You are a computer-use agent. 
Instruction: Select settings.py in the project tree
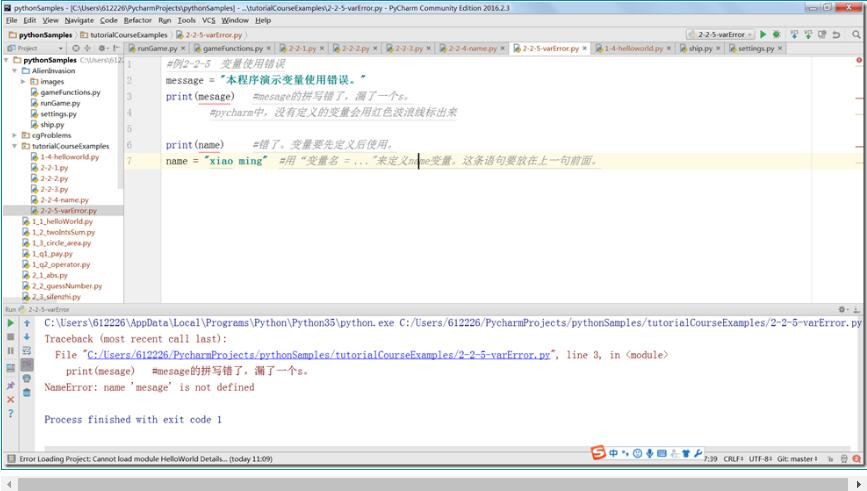click(59, 113)
